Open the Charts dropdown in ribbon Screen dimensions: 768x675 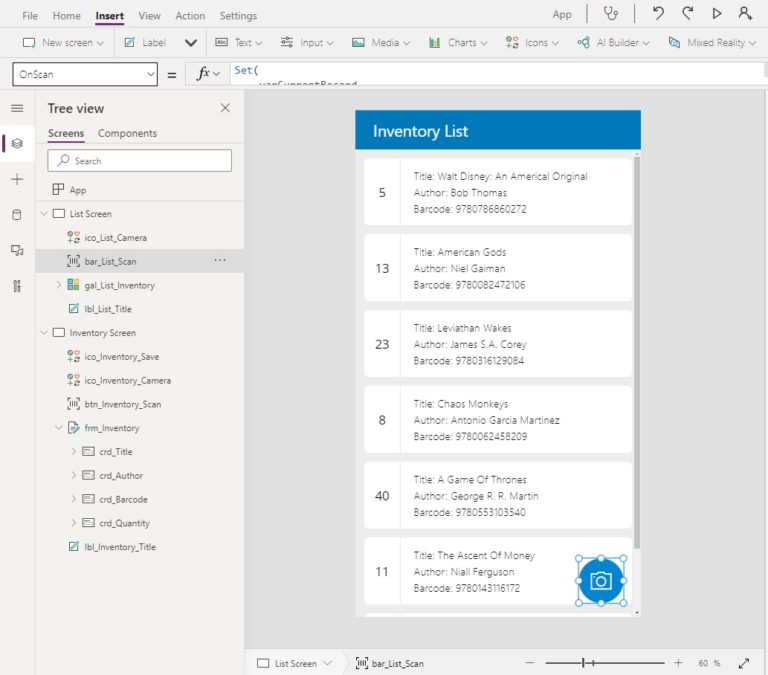[x=457, y=43]
